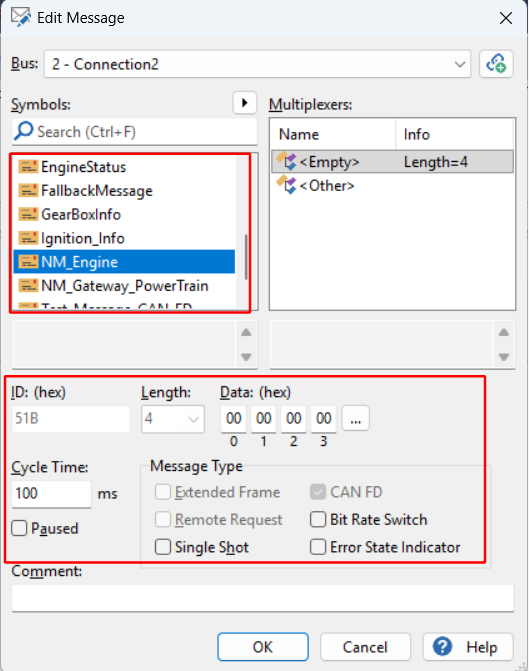Click the NM_Gateway_PowerTrain message icon
Image resolution: width=529 pixels, height=671 pixels.
pyautogui.click(x=28, y=285)
